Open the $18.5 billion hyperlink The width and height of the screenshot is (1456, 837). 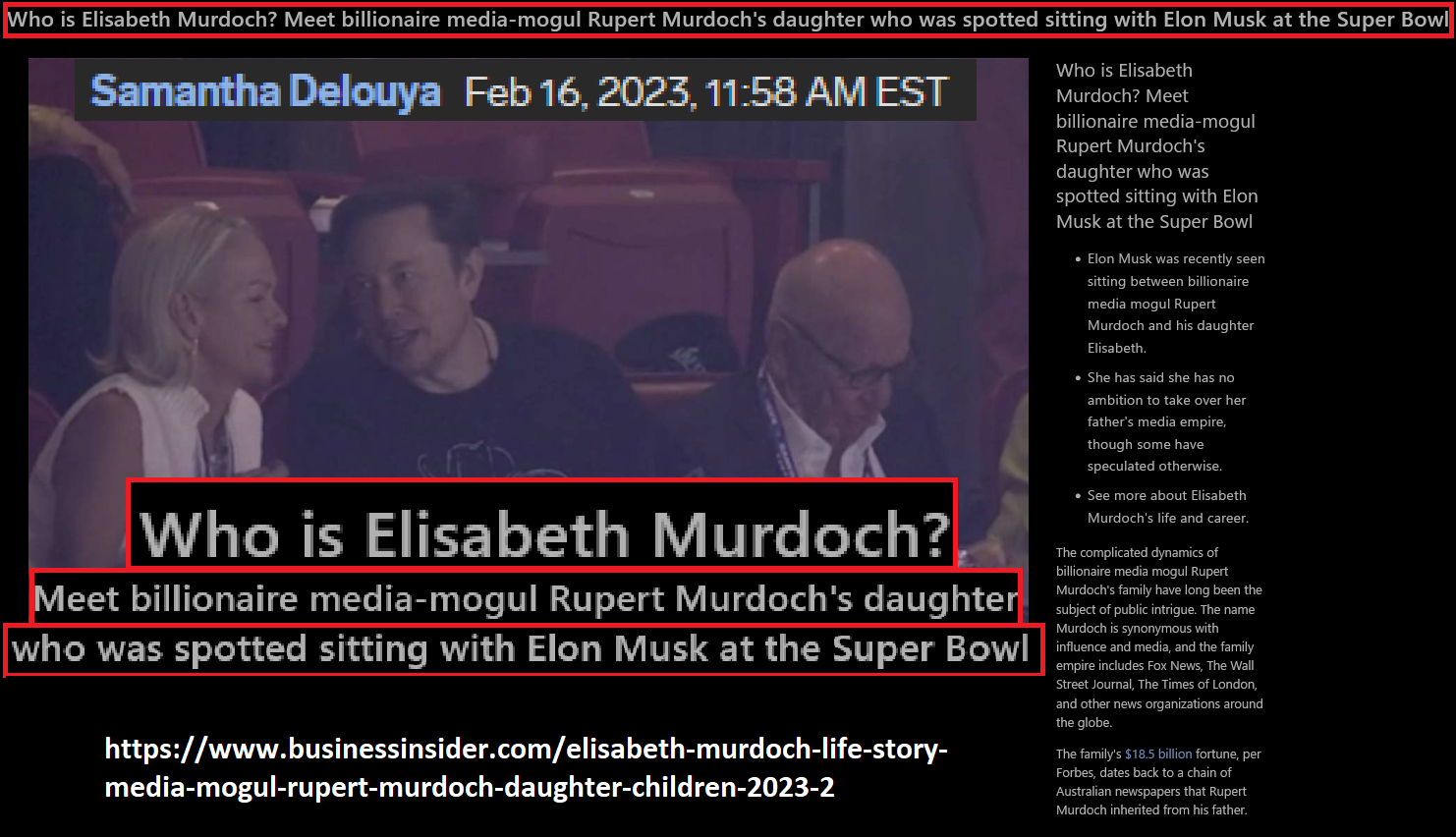pos(1158,753)
